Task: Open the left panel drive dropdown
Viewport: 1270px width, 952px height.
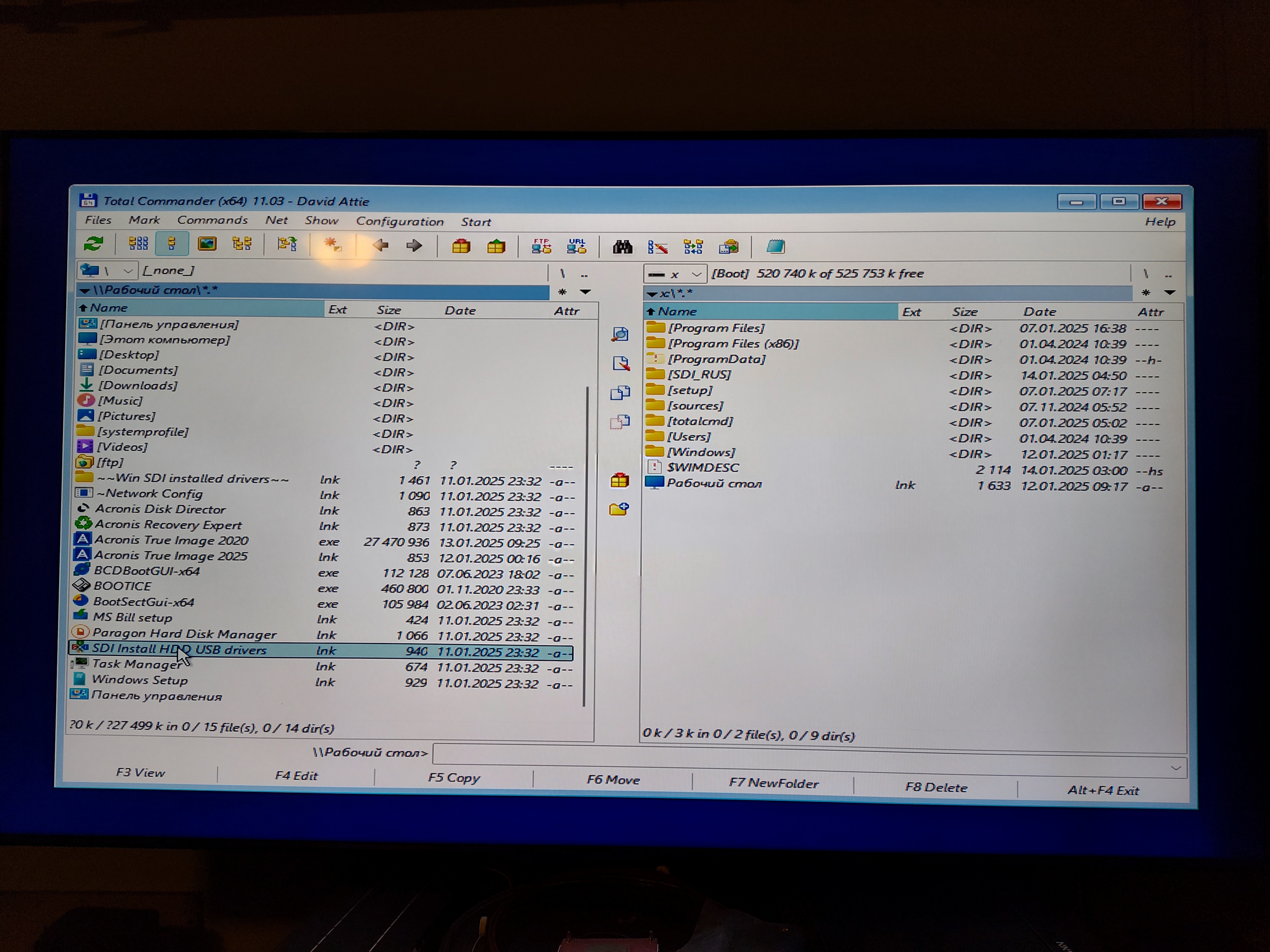Action: [x=107, y=270]
